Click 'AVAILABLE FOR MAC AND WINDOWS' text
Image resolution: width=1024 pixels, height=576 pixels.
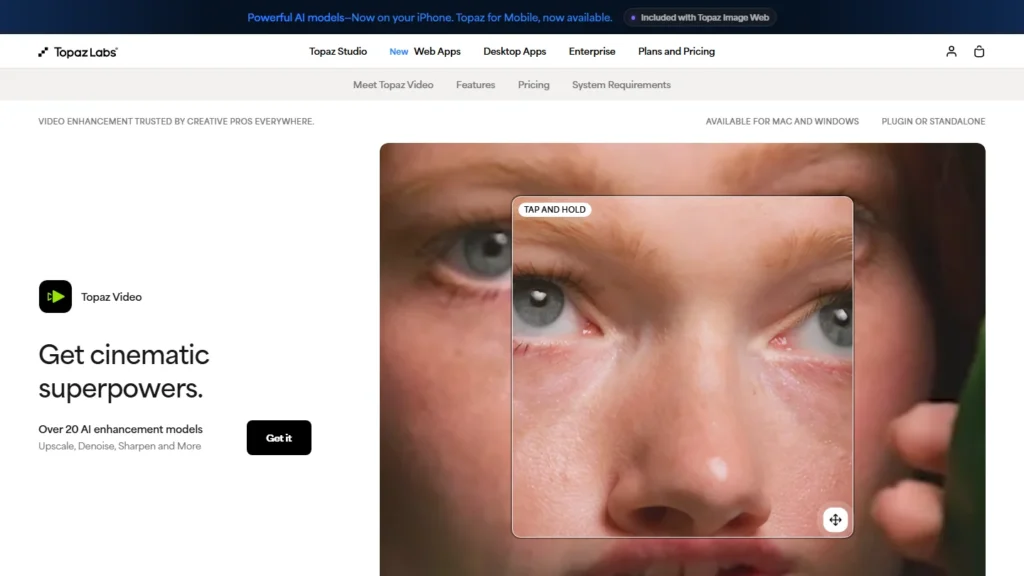point(782,121)
